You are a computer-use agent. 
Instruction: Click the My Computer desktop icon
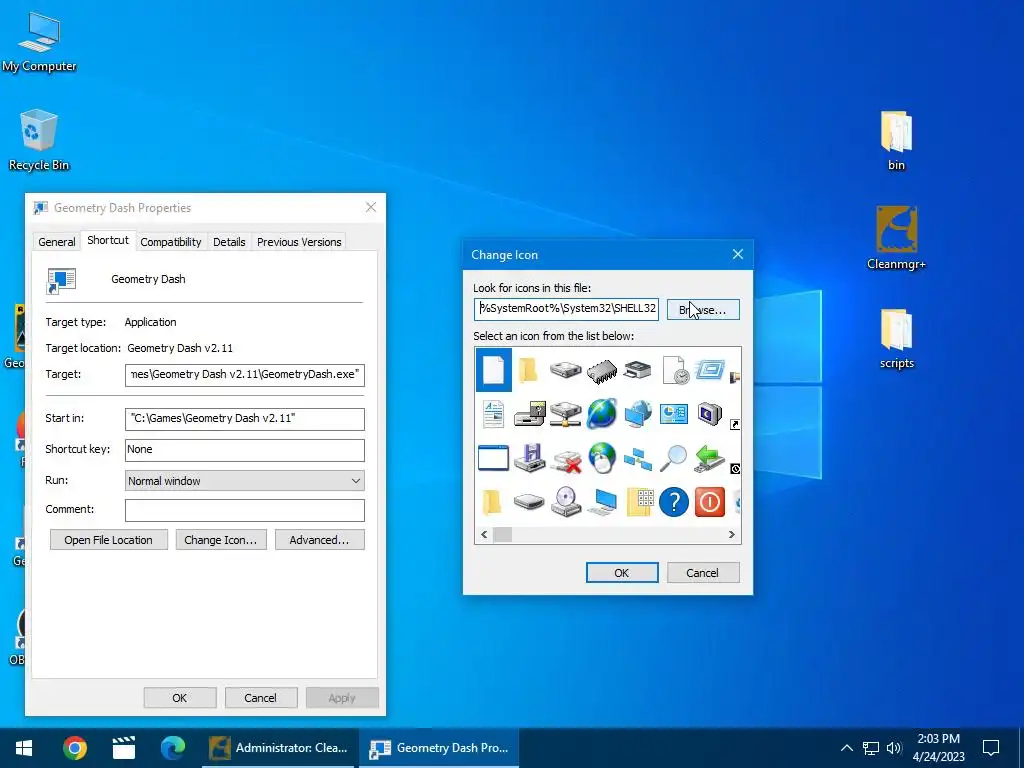click(x=39, y=41)
